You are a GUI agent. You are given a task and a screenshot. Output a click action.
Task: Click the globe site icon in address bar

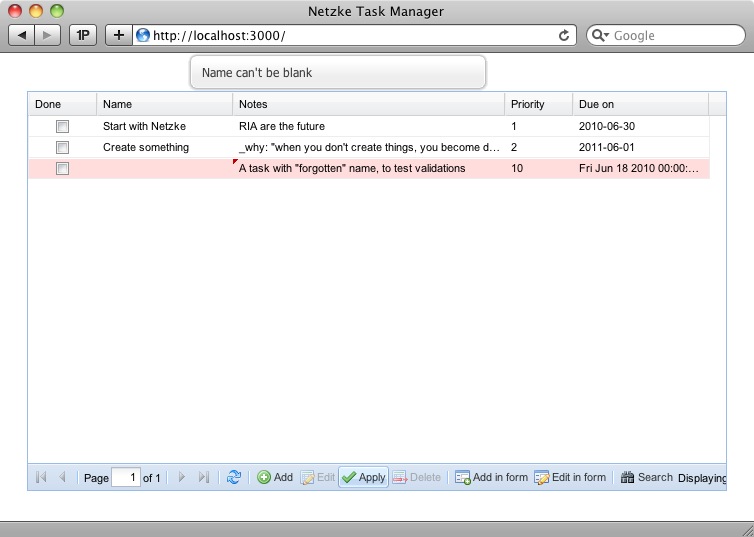[x=143, y=35]
